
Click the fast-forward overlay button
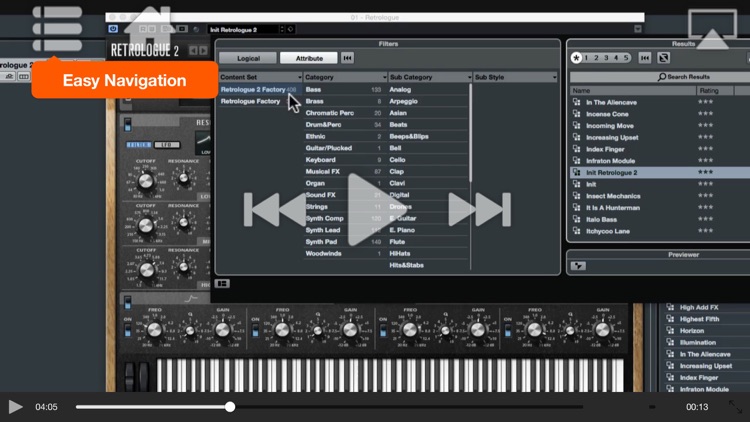(x=462, y=210)
